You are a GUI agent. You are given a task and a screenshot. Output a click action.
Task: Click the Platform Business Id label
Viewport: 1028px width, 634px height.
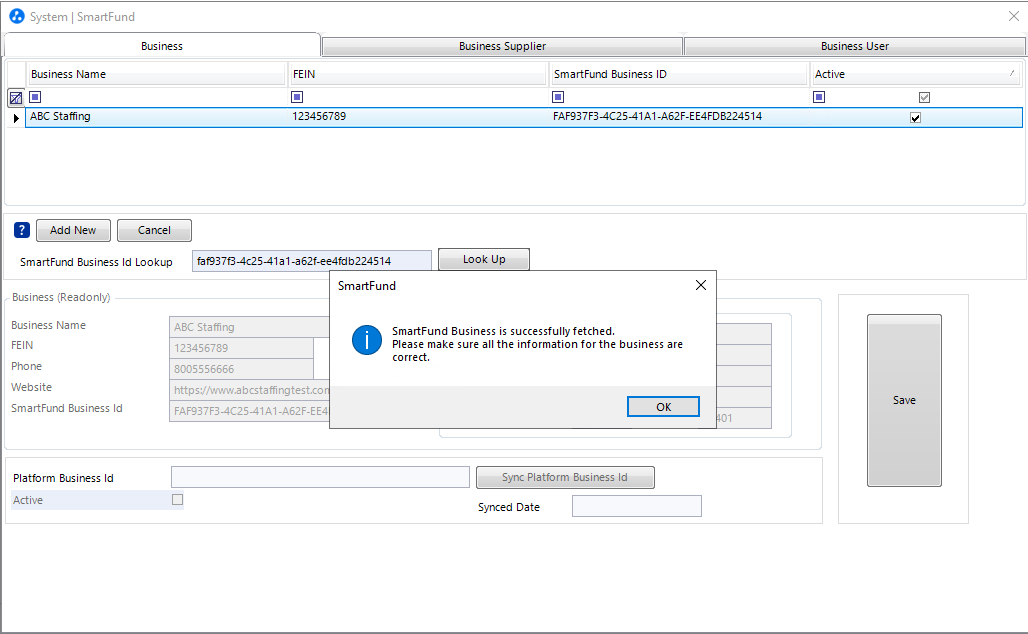[63, 479]
